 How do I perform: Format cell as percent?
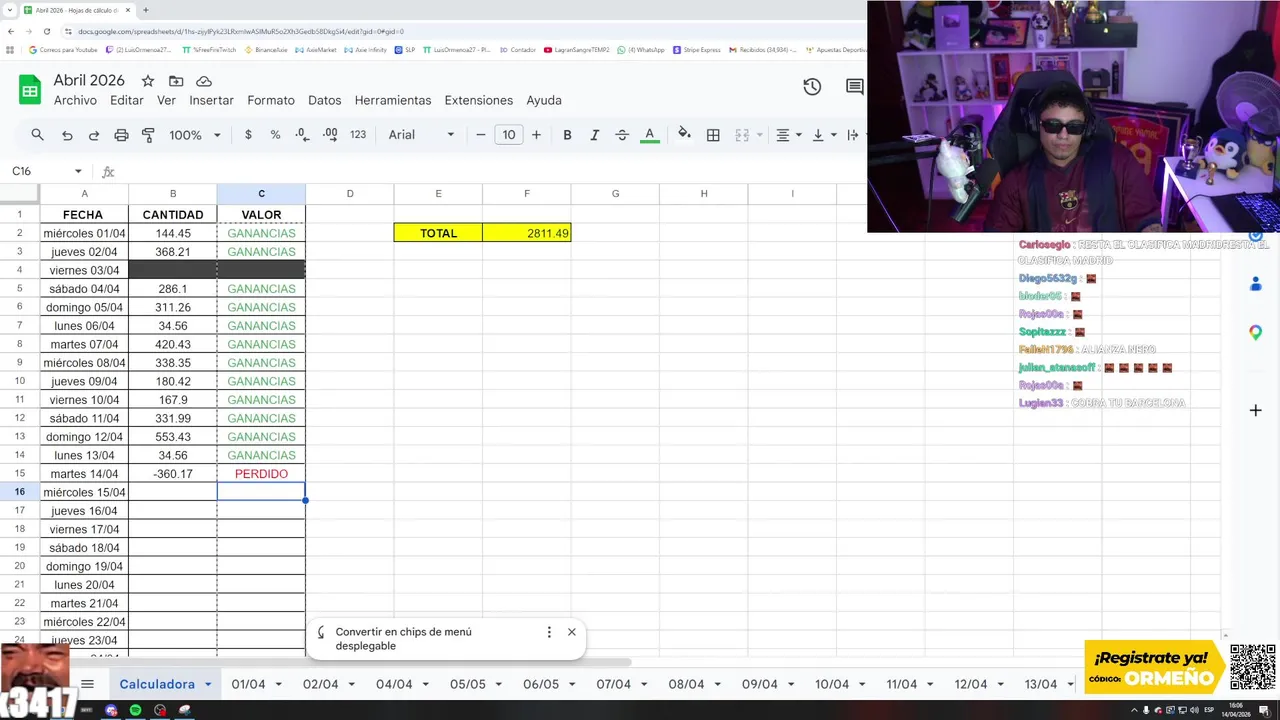[x=275, y=135]
